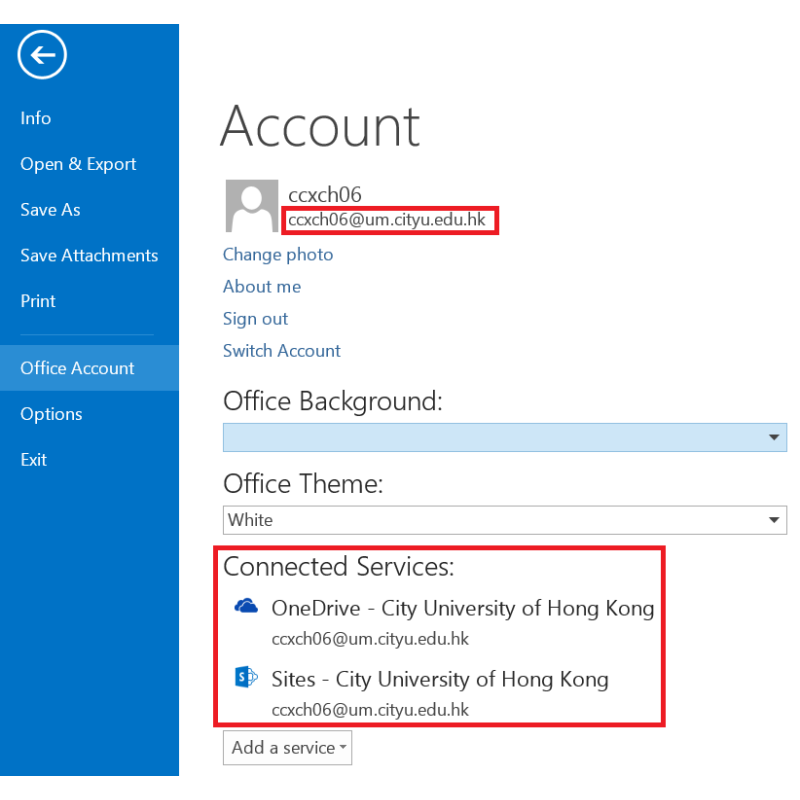Choose Save As in sidebar
Screen dimensions: 800x800
pos(50,210)
